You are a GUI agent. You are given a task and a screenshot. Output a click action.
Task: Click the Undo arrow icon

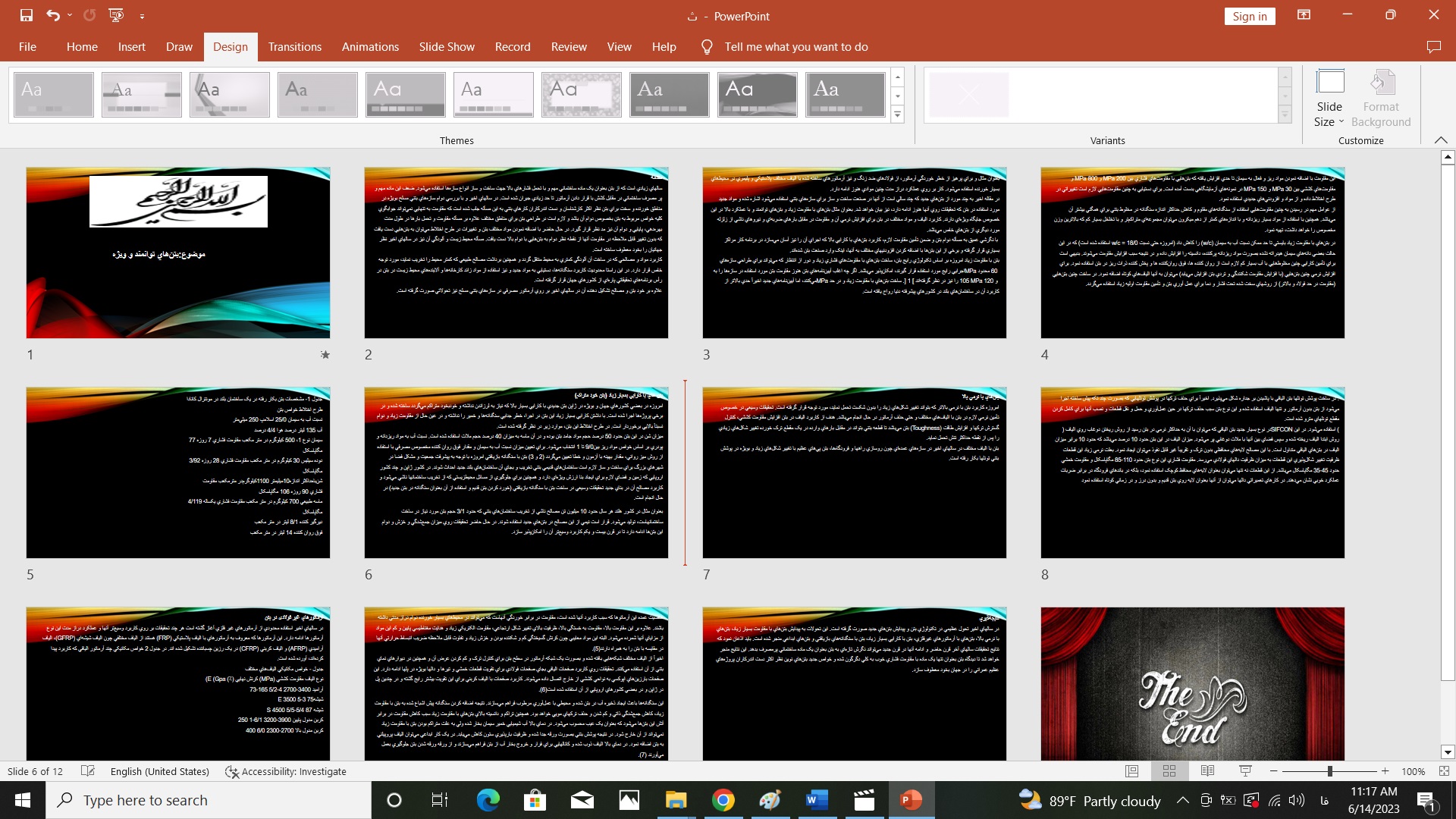click(x=52, y=15)
